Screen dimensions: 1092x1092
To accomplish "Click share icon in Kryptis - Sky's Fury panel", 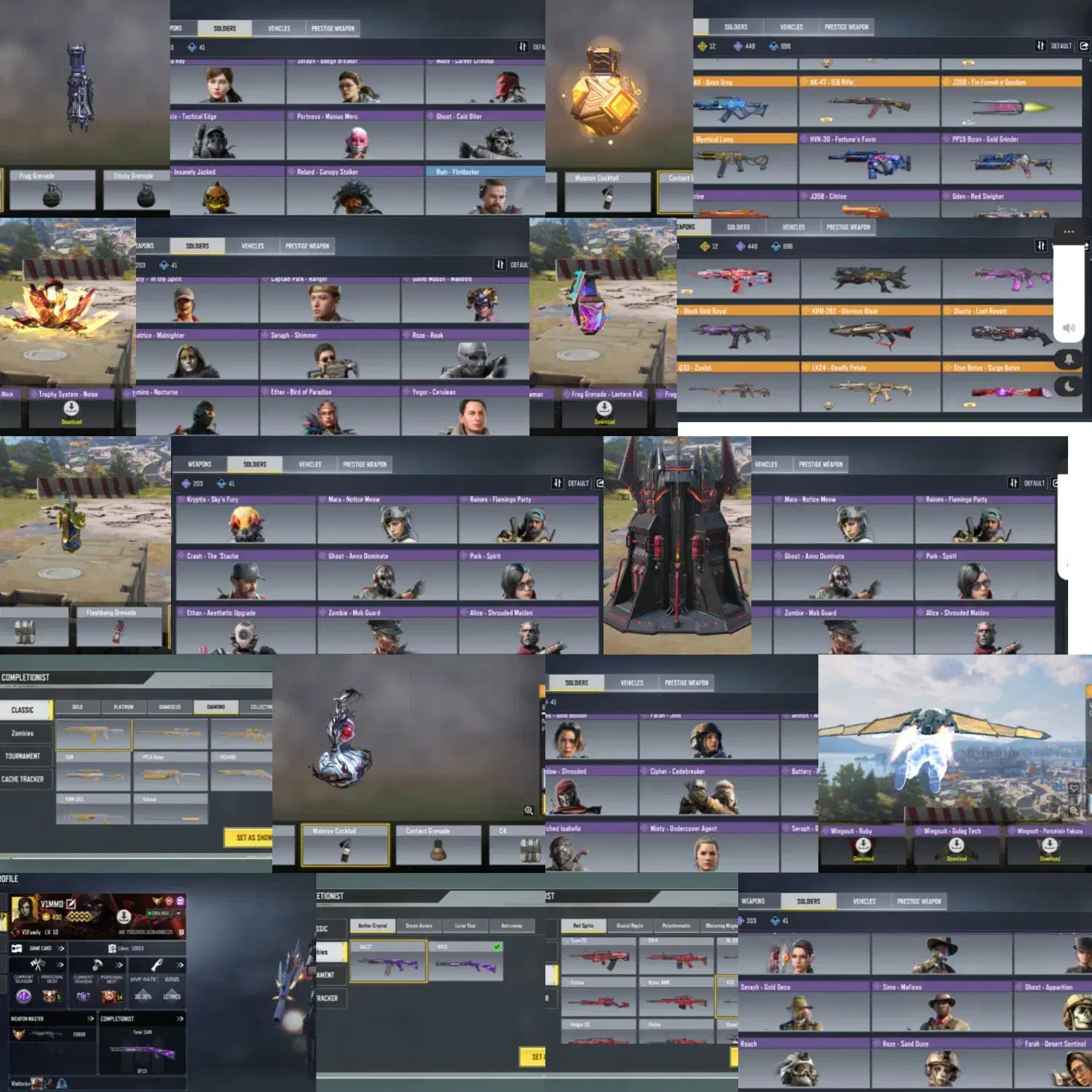I will coord(600,483).
